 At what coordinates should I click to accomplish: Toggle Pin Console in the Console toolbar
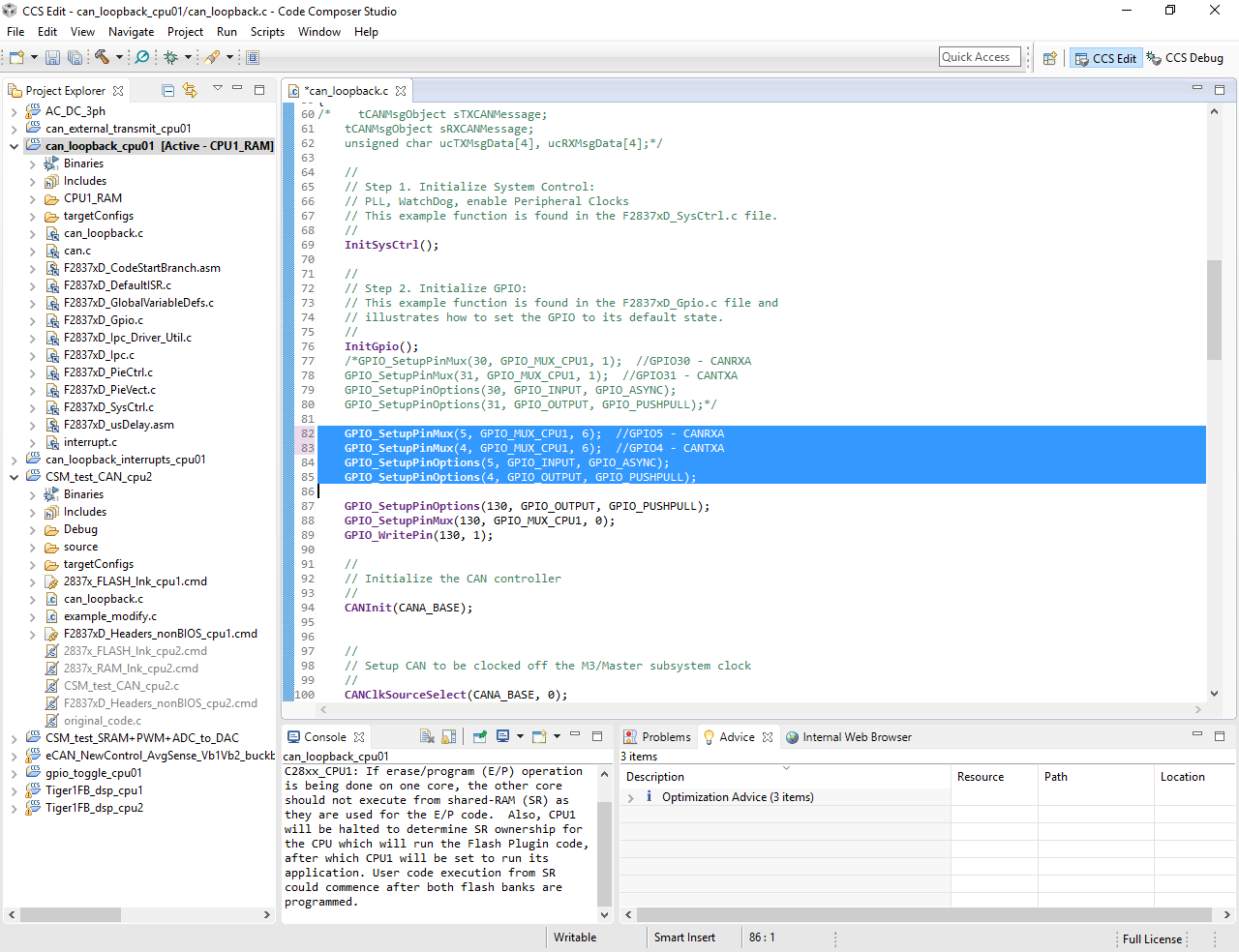pyautogui.click(x=479, y=736)
